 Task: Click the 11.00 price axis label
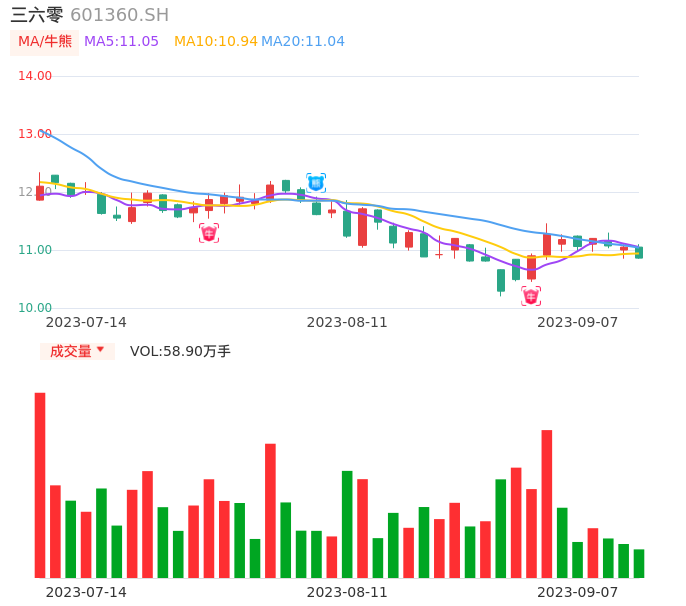click(x=35, y=250)
